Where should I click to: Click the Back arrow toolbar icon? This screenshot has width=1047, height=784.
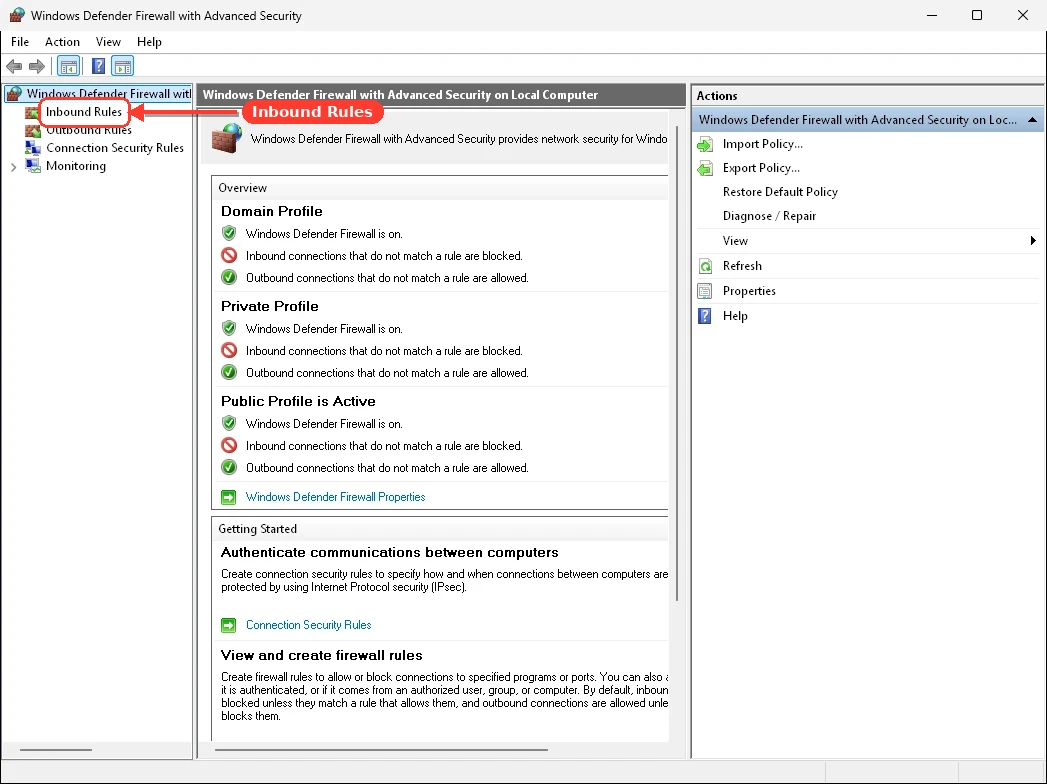point(14,66)
